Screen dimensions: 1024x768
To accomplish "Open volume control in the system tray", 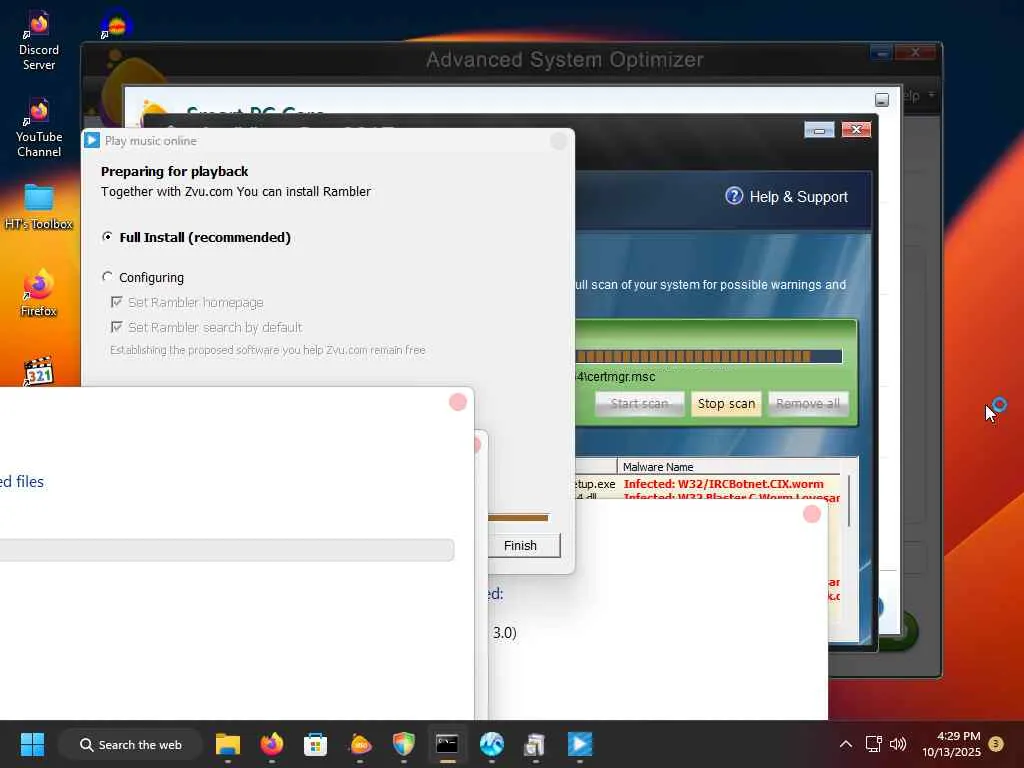I will [x=898, y=744].
